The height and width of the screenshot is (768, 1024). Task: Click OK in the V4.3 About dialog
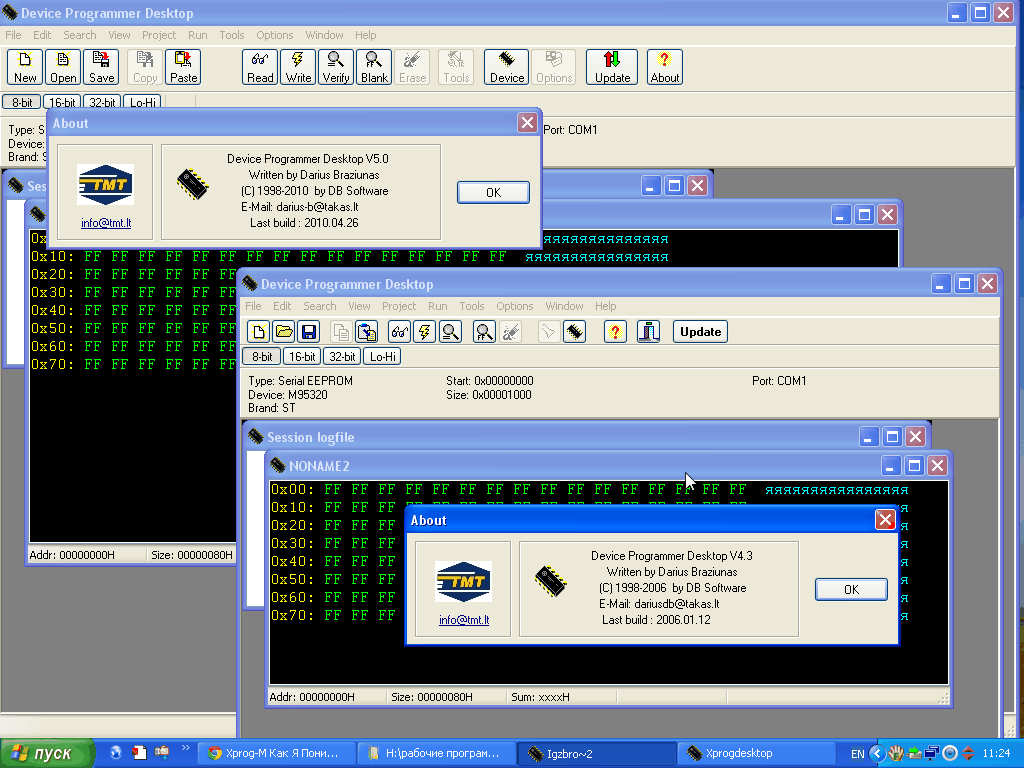(851, 590)
